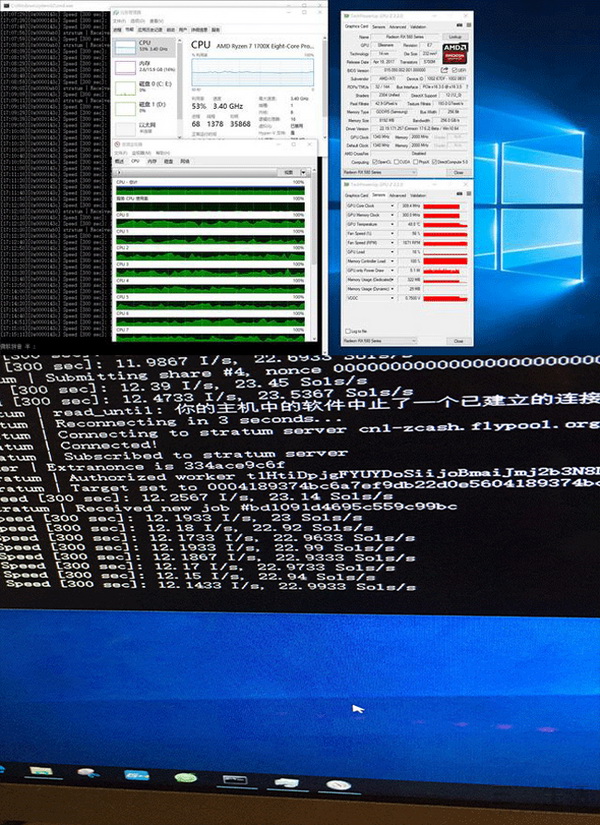Screen dimensions: 600x825
Task: Open the GPU selector dropdown in upper GPU-Z
Action: [x=380, y=172]
